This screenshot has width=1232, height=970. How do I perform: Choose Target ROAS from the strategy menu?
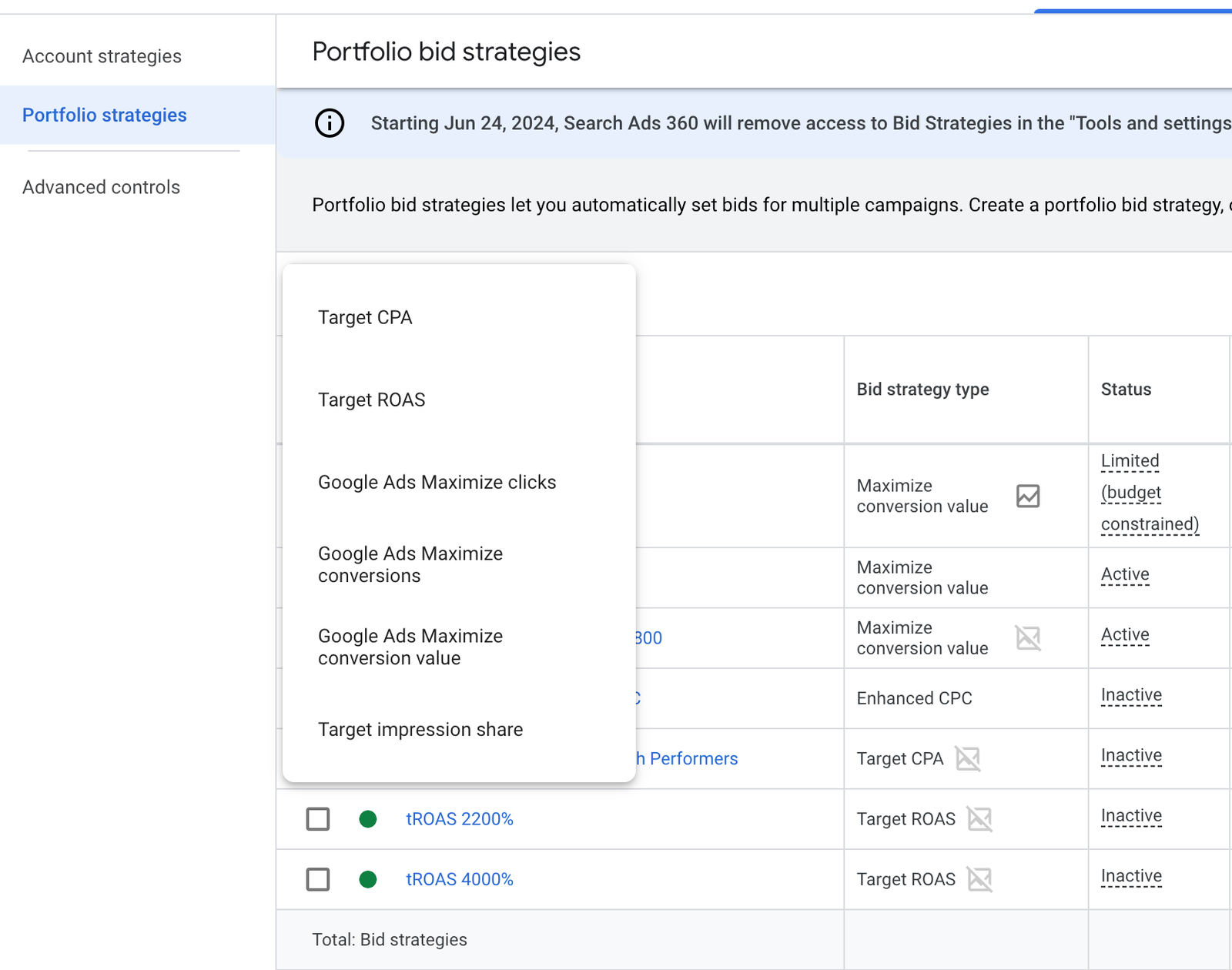tap(371, 400)
